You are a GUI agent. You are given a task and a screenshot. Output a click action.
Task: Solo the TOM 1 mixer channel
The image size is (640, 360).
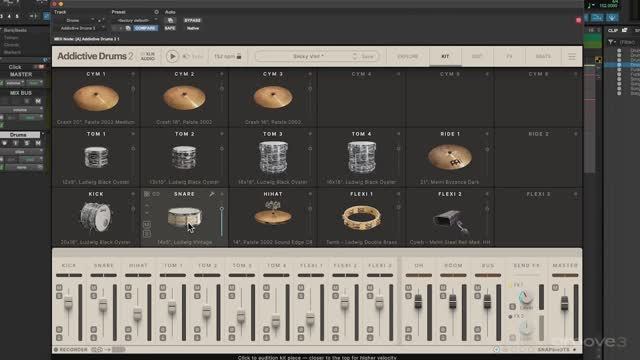163,296
